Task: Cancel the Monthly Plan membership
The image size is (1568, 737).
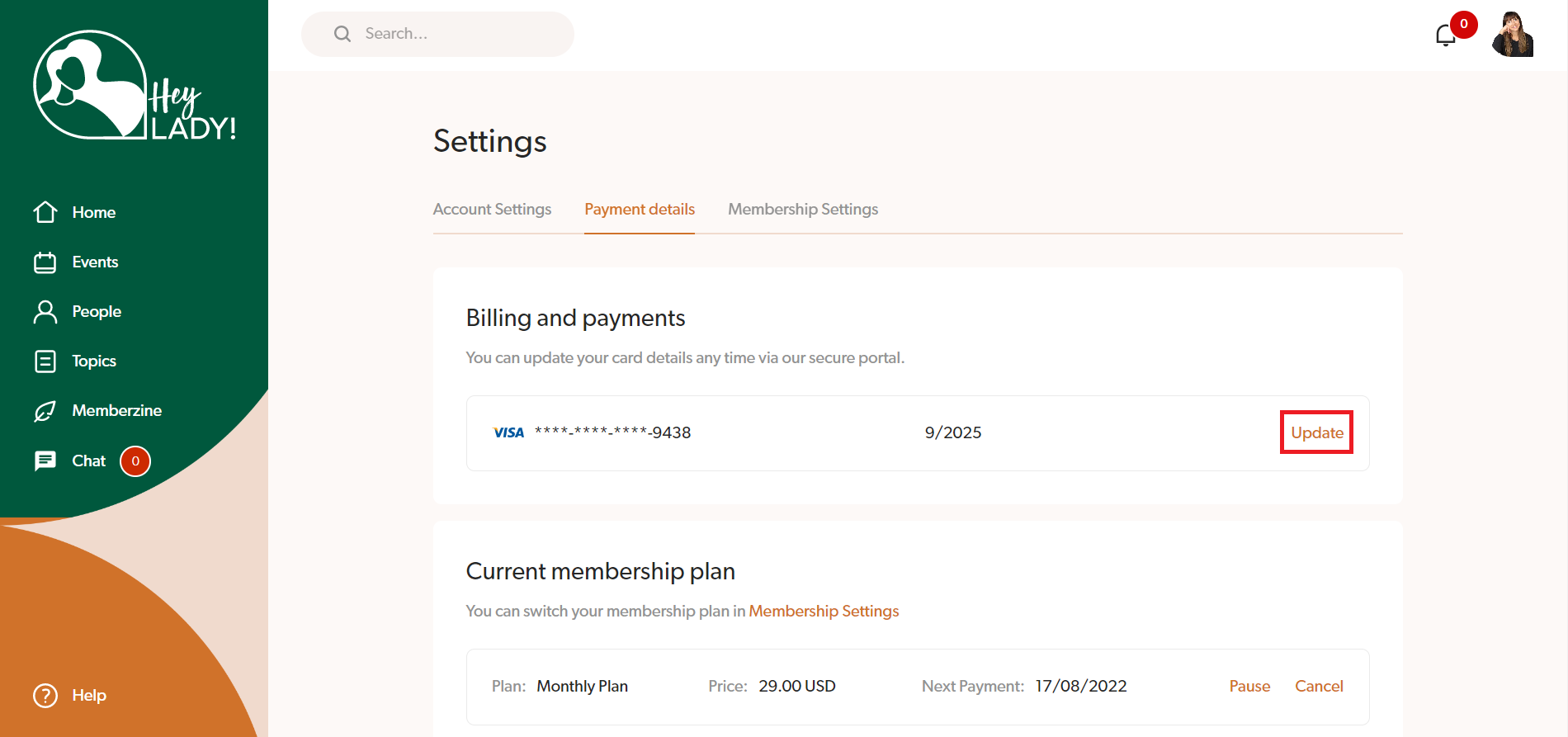Action: coord(1319,687)
